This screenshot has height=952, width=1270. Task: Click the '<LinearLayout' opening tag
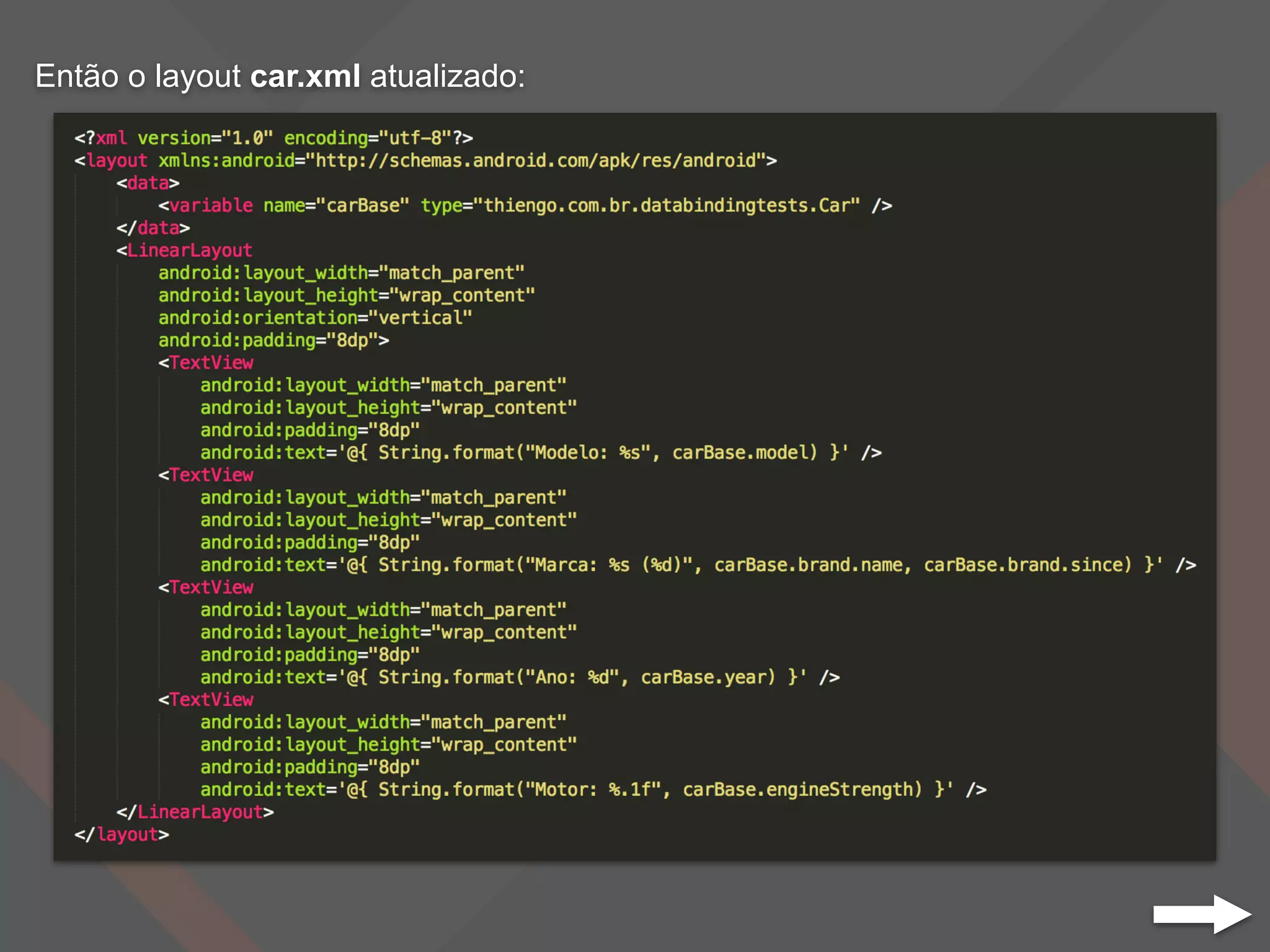pos(184,250)
